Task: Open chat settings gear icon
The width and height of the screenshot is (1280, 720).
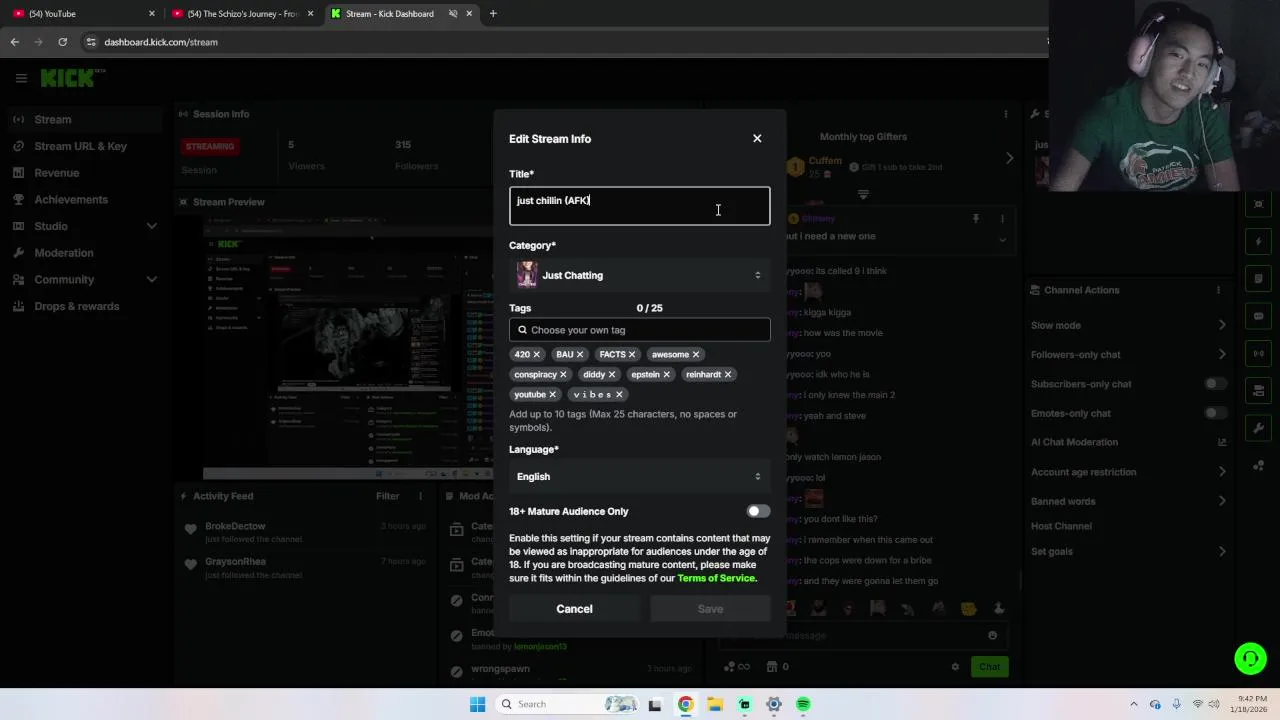Action: (955, 667)
